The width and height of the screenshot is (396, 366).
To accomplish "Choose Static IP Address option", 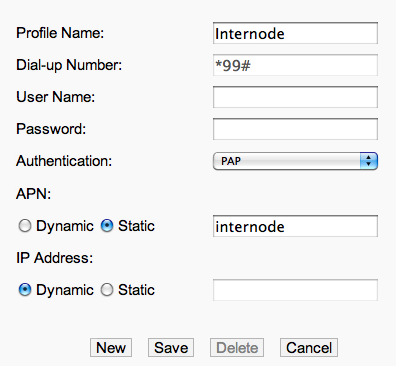I will tap(107, 290).
